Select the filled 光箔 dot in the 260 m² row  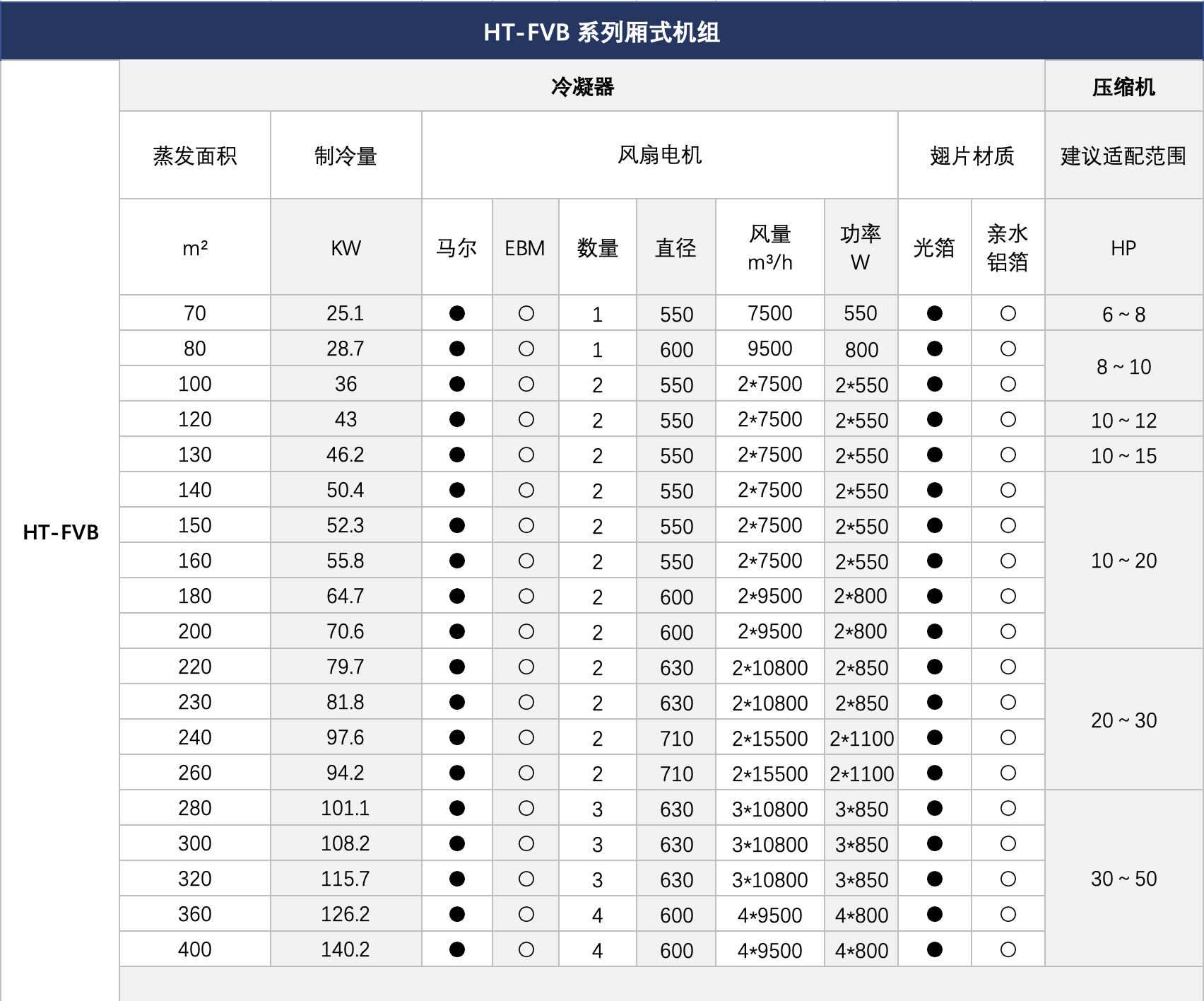pyautogui.click(x=935, y=773)
